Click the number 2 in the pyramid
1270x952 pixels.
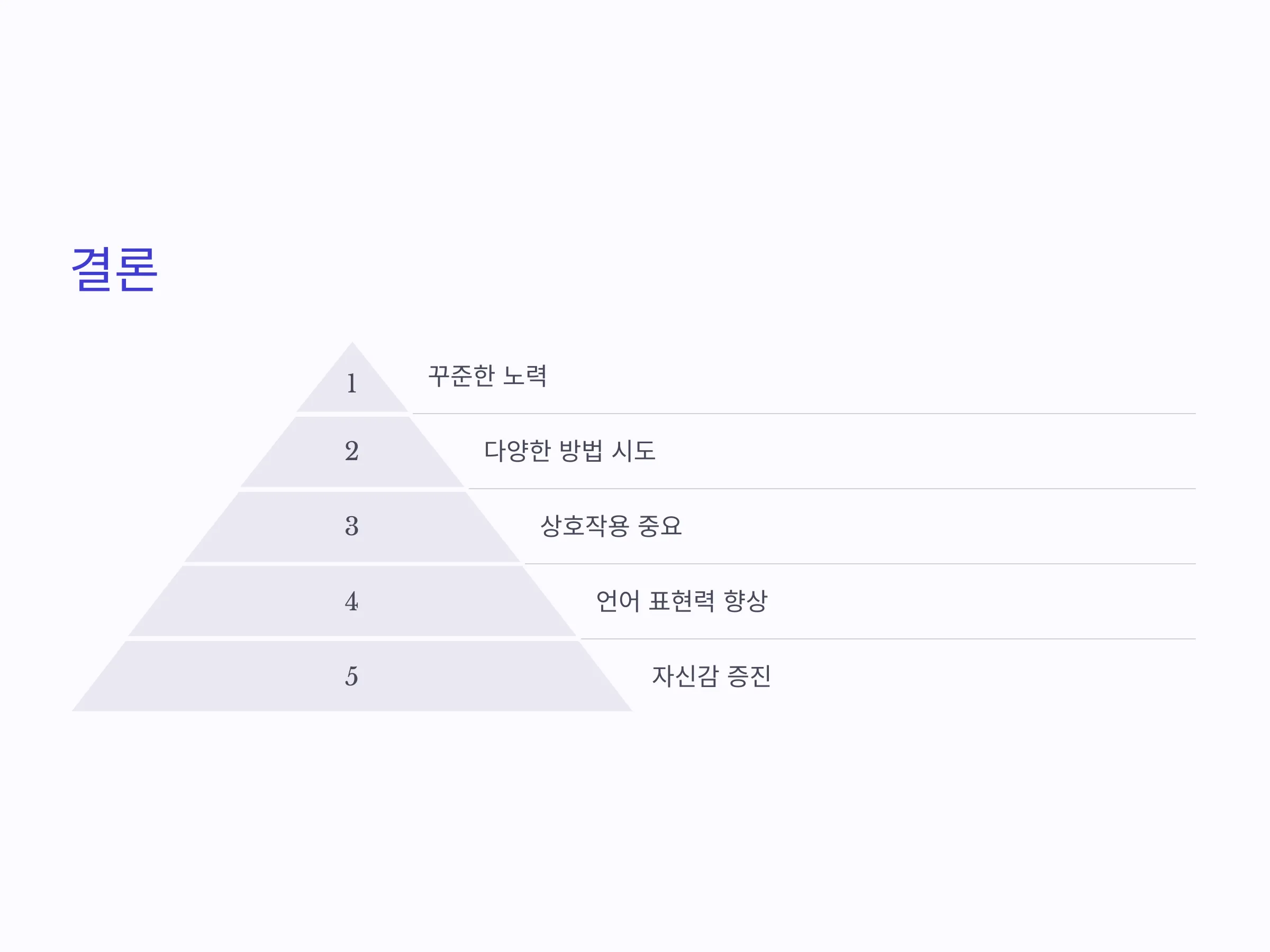(x=352, y=451)
